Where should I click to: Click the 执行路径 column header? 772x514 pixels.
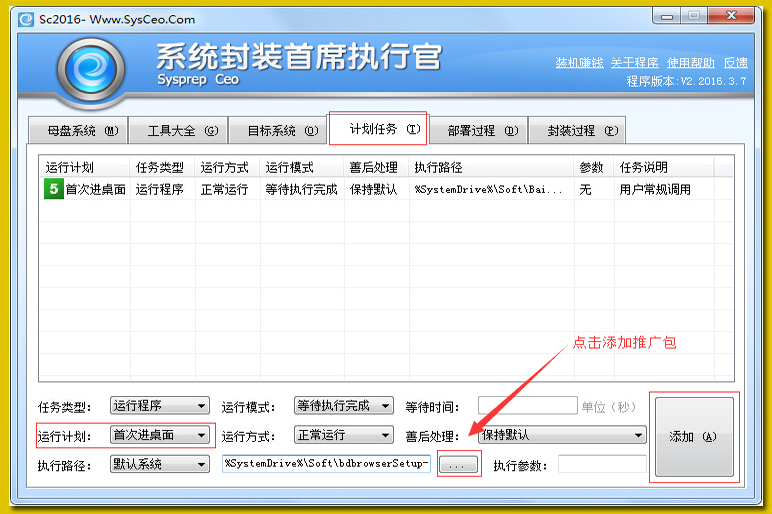coord(491,167)
